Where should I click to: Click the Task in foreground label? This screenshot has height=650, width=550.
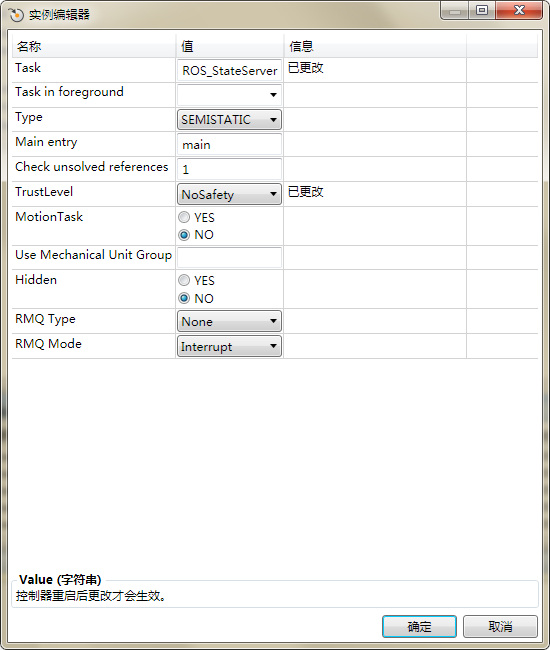click(x=69, y=92)
